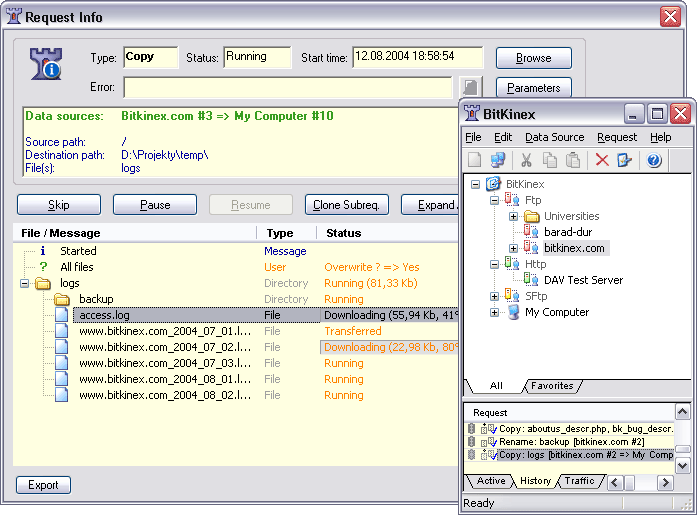Click the logs folder icon in file list
Screen dimensions: 697x515
43,283
